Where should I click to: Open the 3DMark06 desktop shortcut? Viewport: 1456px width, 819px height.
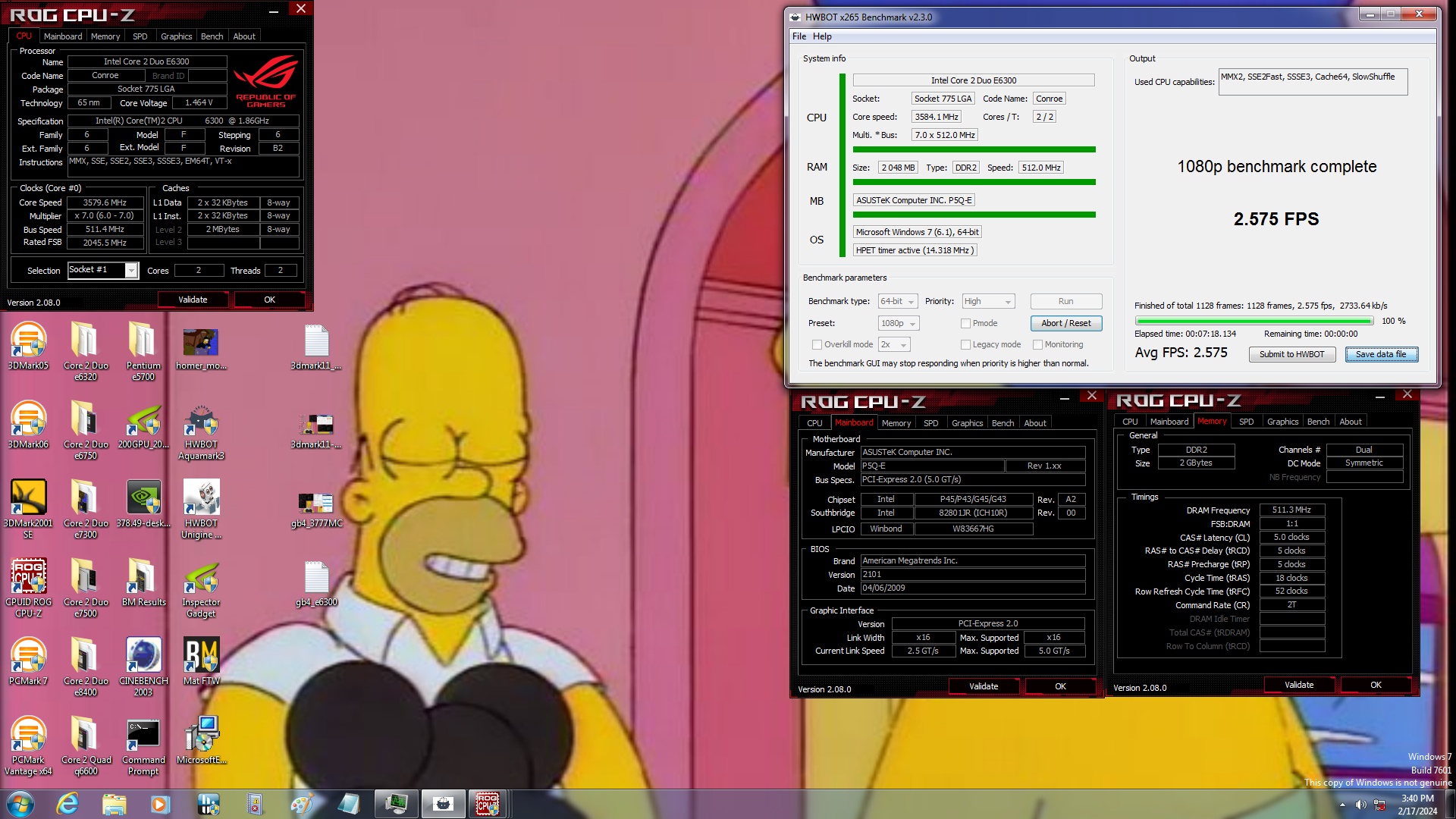click(x=28, y=425)
